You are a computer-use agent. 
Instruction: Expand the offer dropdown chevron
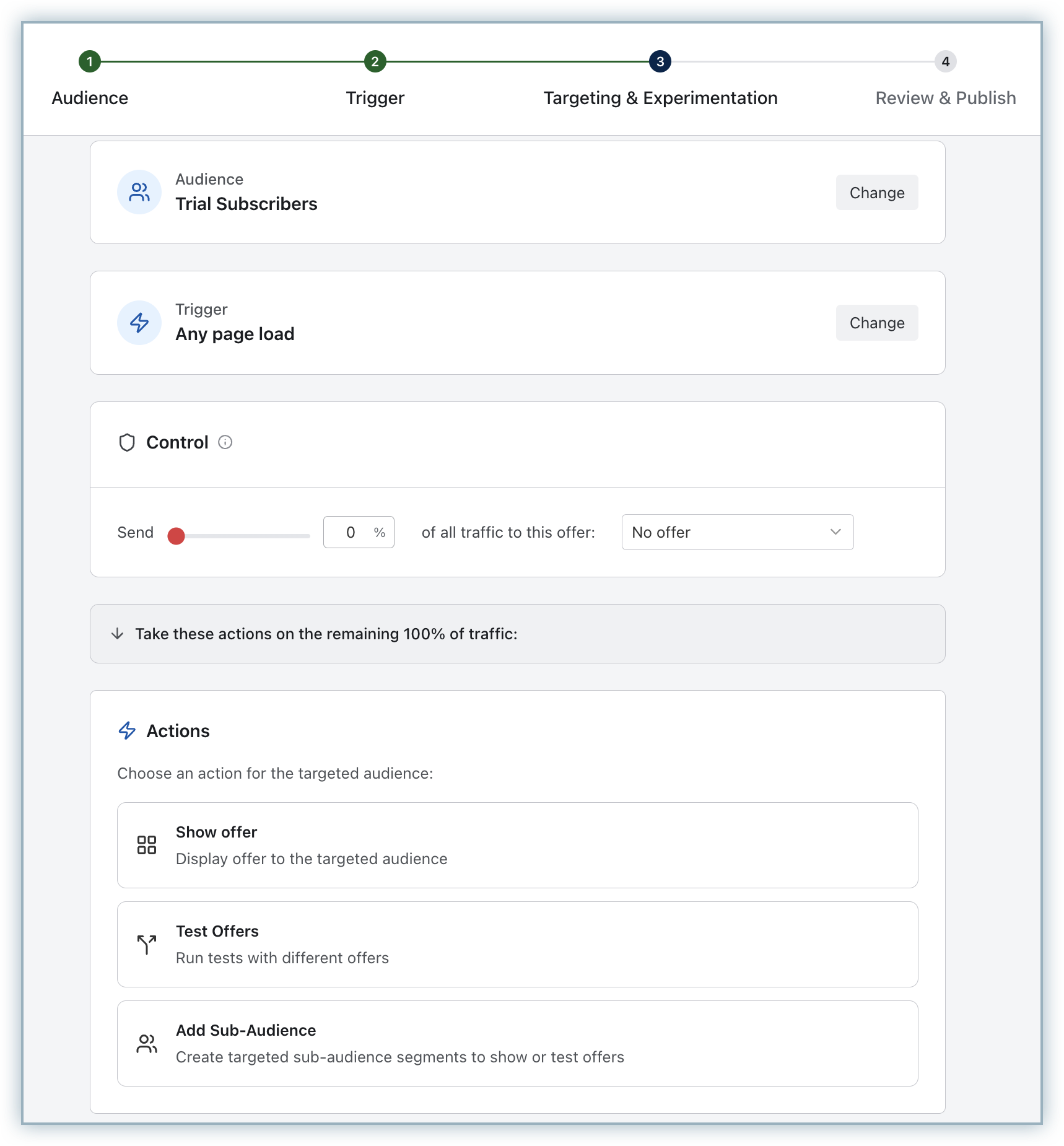tap(835, 532)
